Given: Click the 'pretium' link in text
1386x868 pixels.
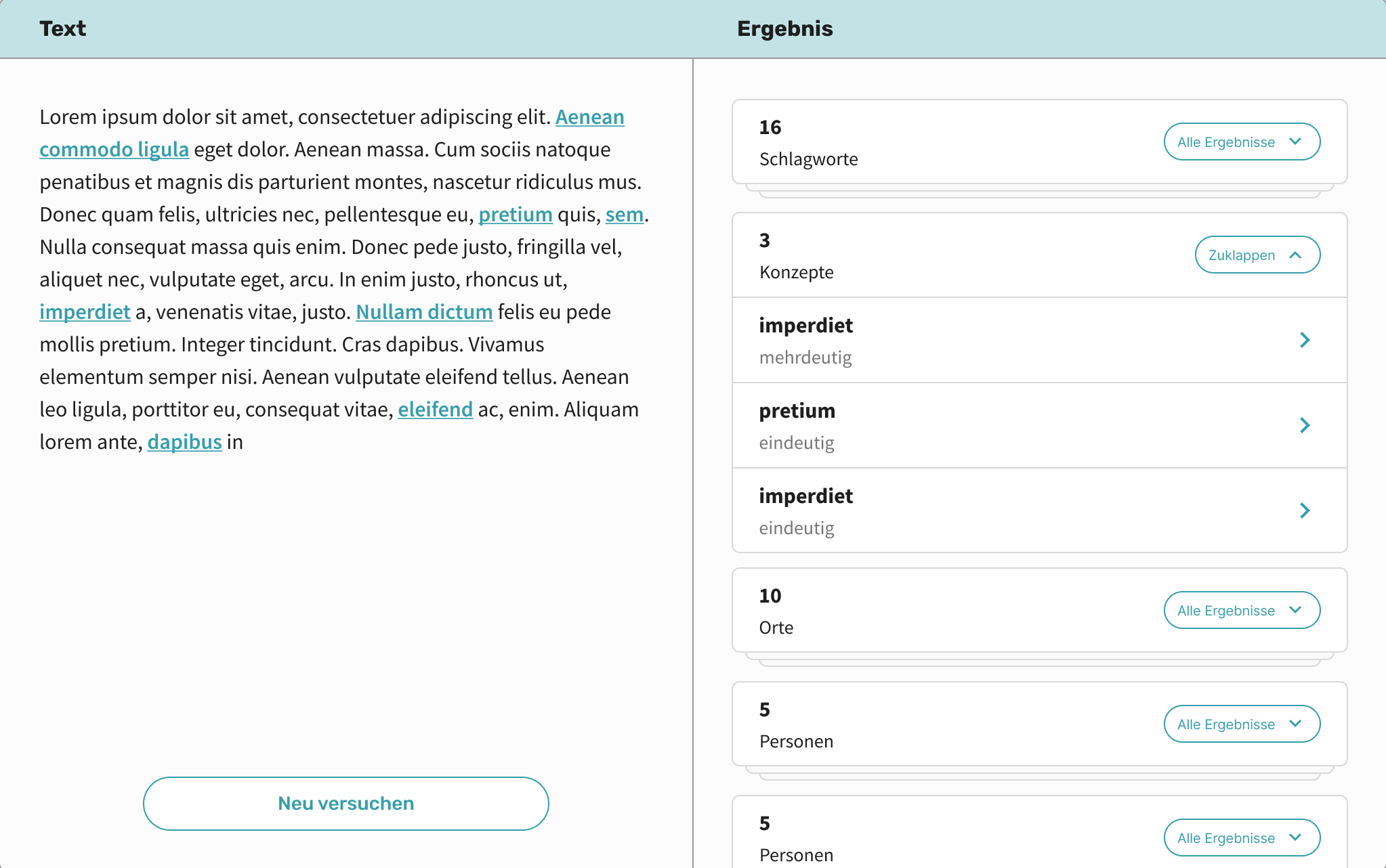Looking at the screenshot, I should point(515,215).
